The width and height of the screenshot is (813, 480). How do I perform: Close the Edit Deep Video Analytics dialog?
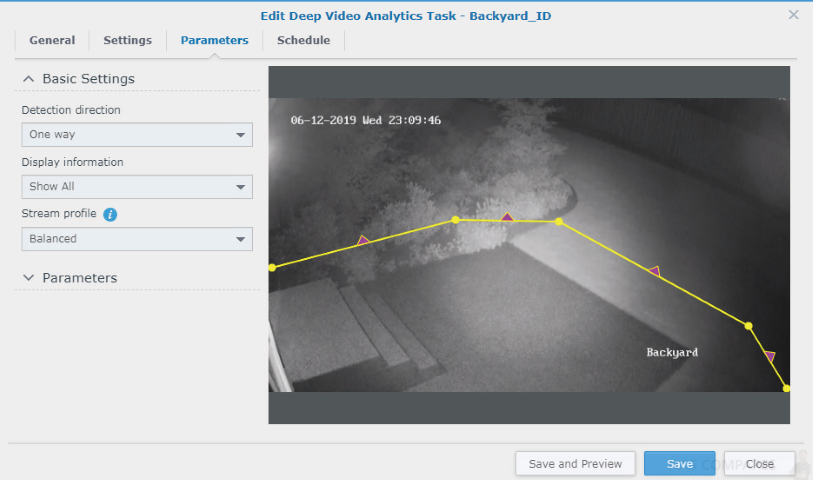[x=793, y=15]
